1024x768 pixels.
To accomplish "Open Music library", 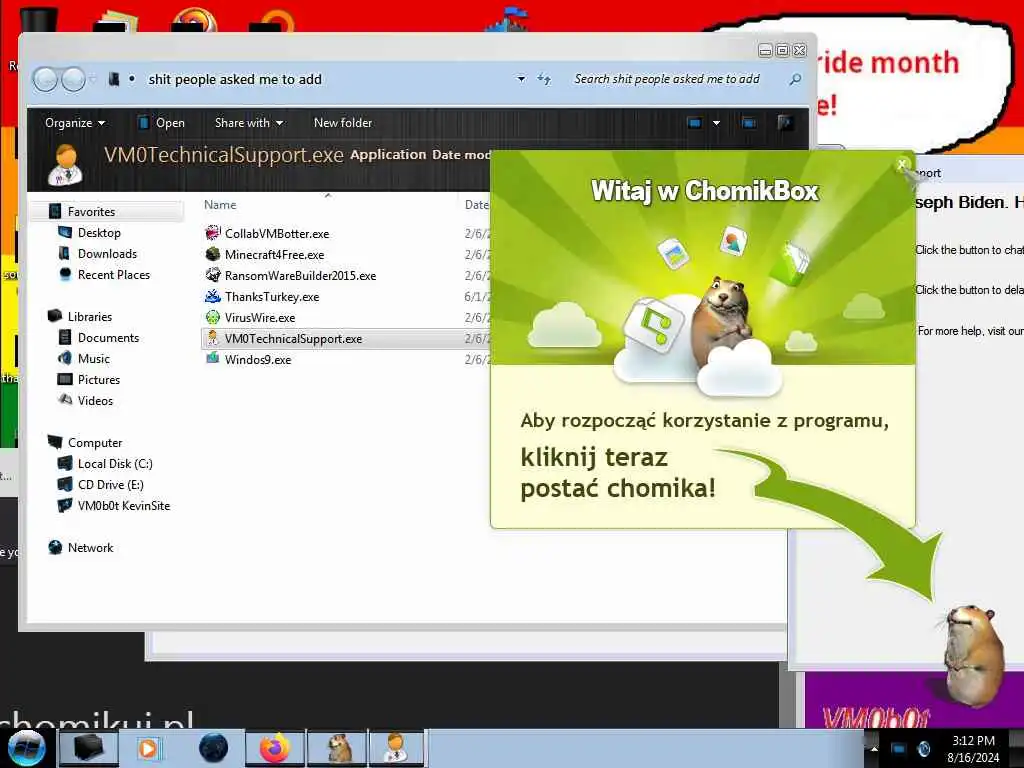I will click(93, 359).
